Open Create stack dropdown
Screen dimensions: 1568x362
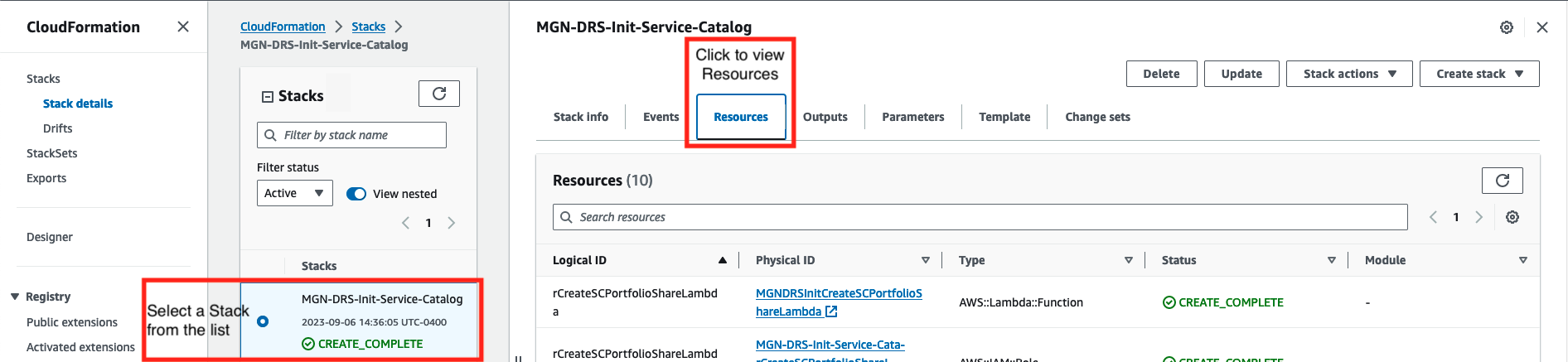tap(1479, 74)
